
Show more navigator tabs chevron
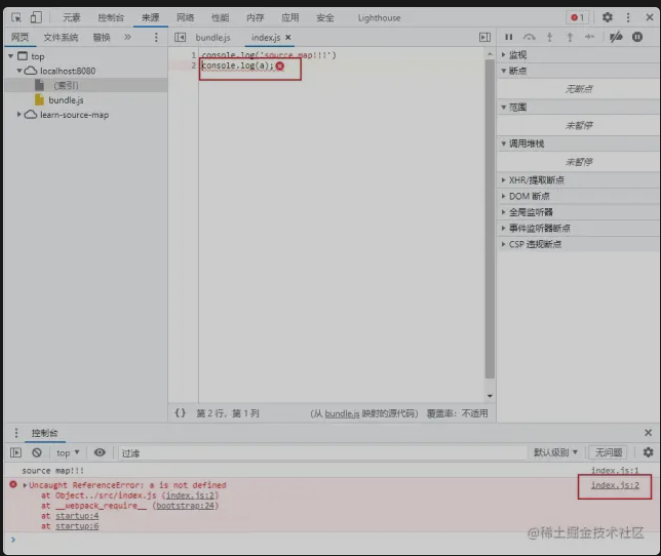(x=127, y=37)
